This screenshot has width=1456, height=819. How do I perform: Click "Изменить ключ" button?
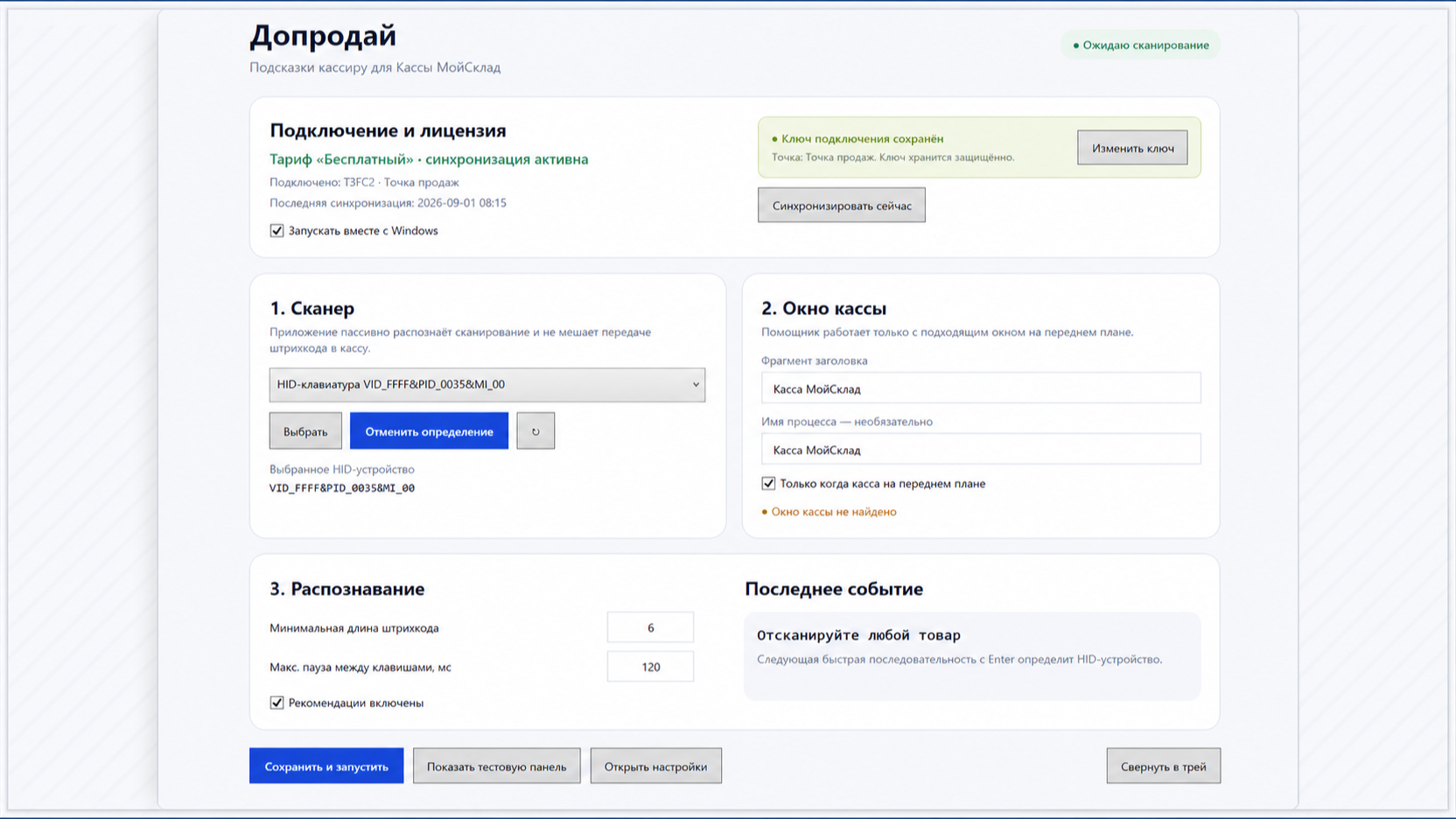coord(1132,148)
